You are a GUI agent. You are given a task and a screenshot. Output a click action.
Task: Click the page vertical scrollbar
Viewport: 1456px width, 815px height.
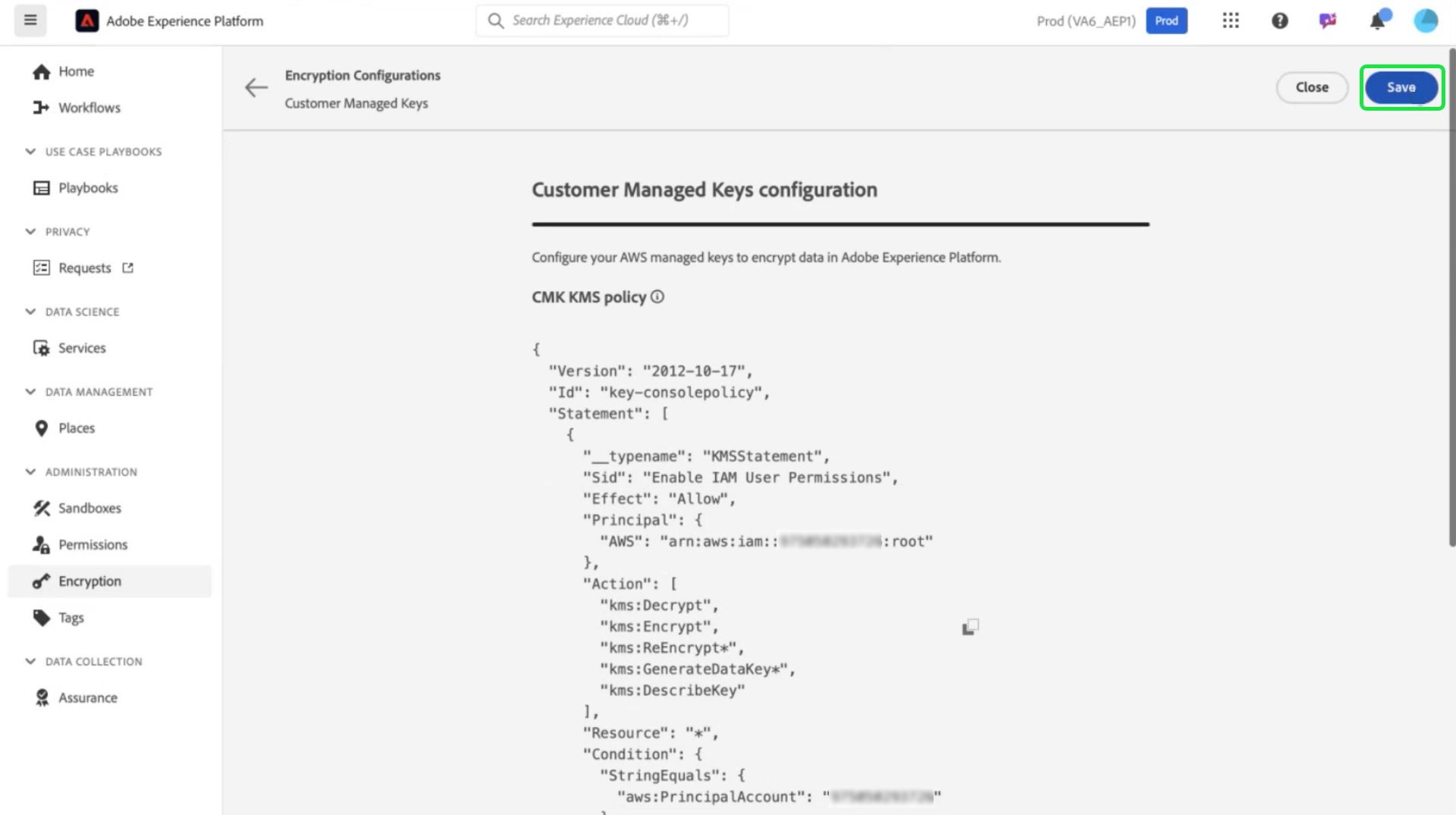pos(1451,297)
